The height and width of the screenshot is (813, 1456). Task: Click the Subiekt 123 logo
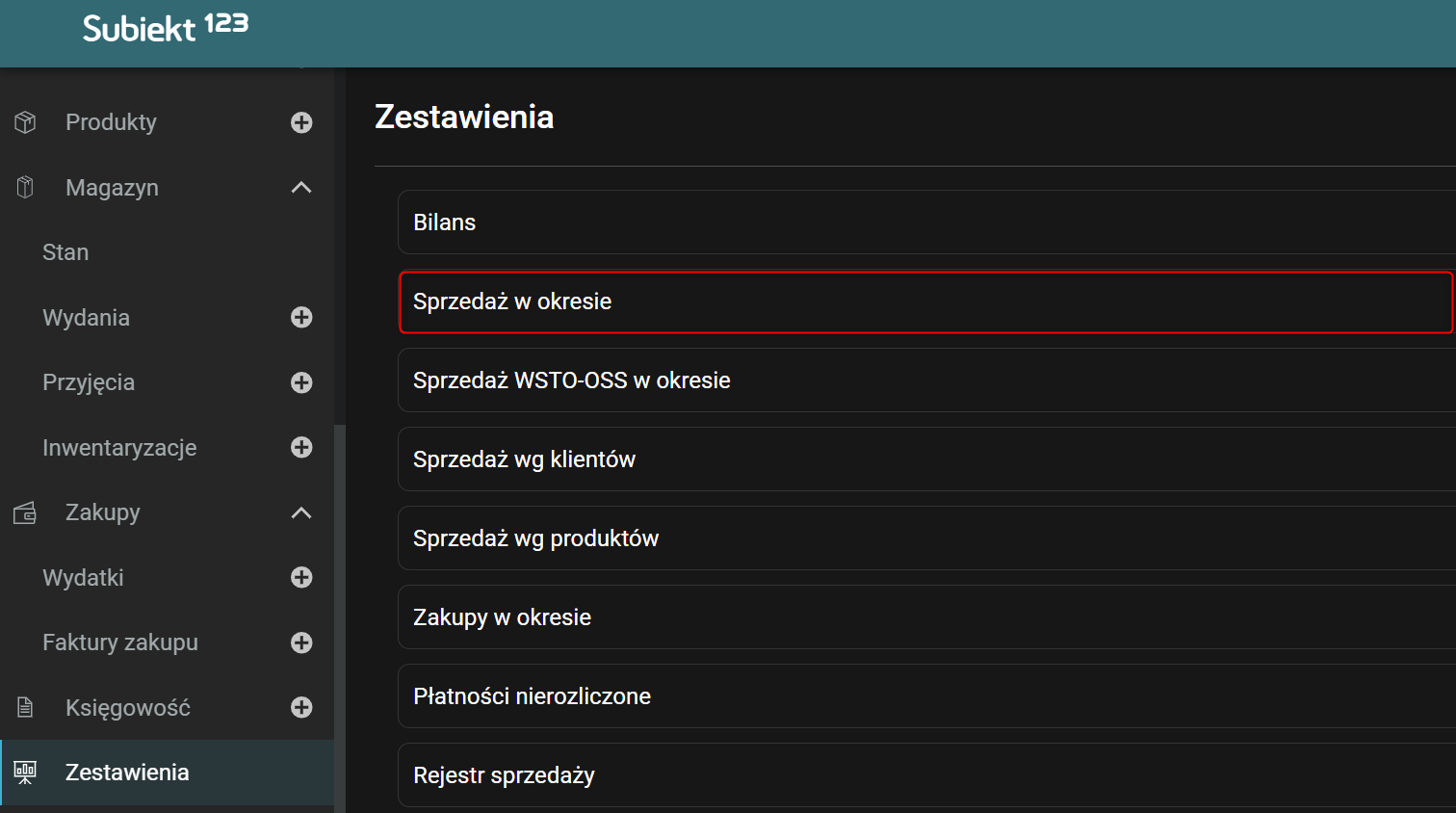[x=164, y=27]
